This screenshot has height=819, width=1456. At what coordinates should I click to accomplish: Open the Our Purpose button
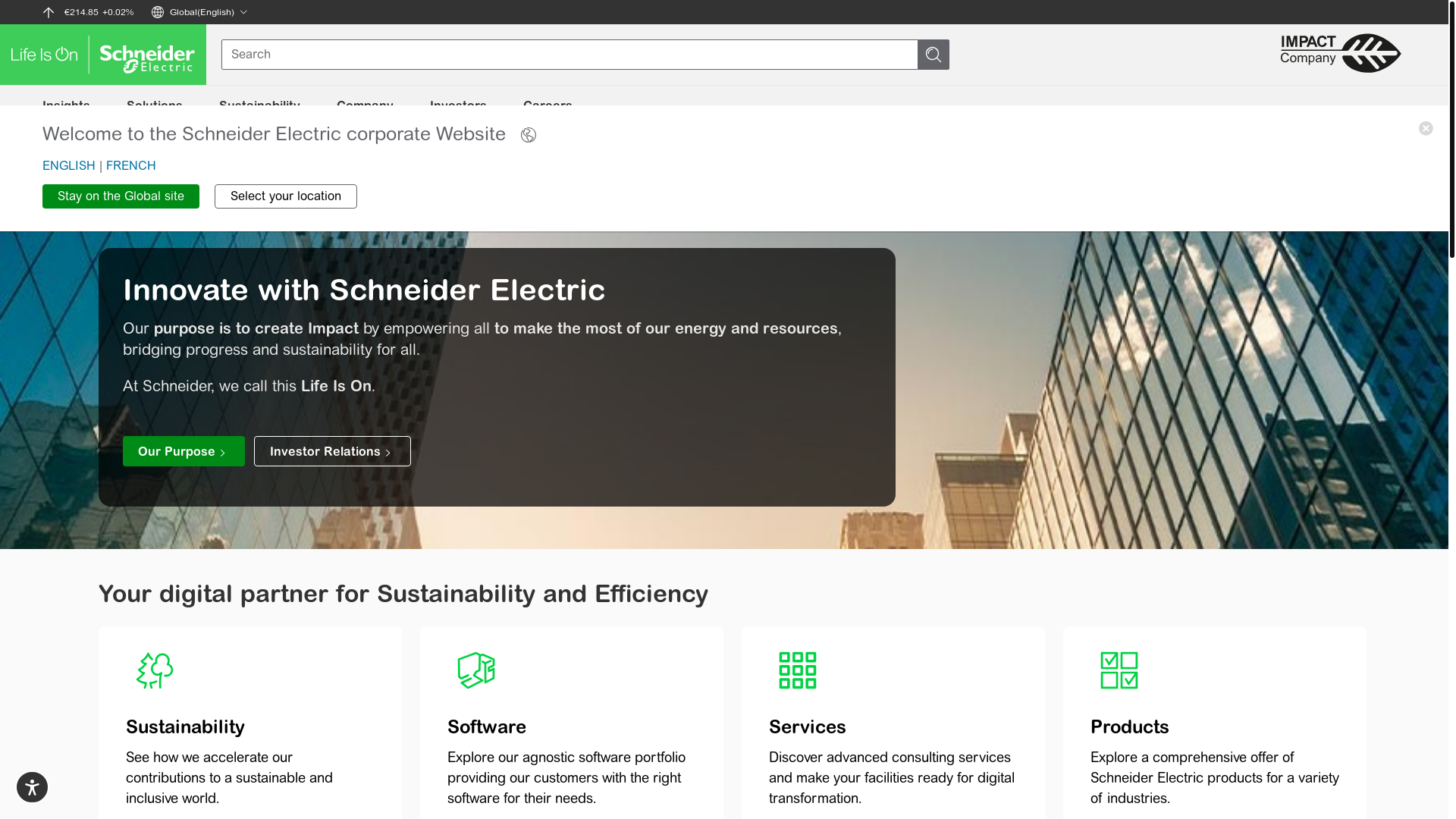(184, 451)
